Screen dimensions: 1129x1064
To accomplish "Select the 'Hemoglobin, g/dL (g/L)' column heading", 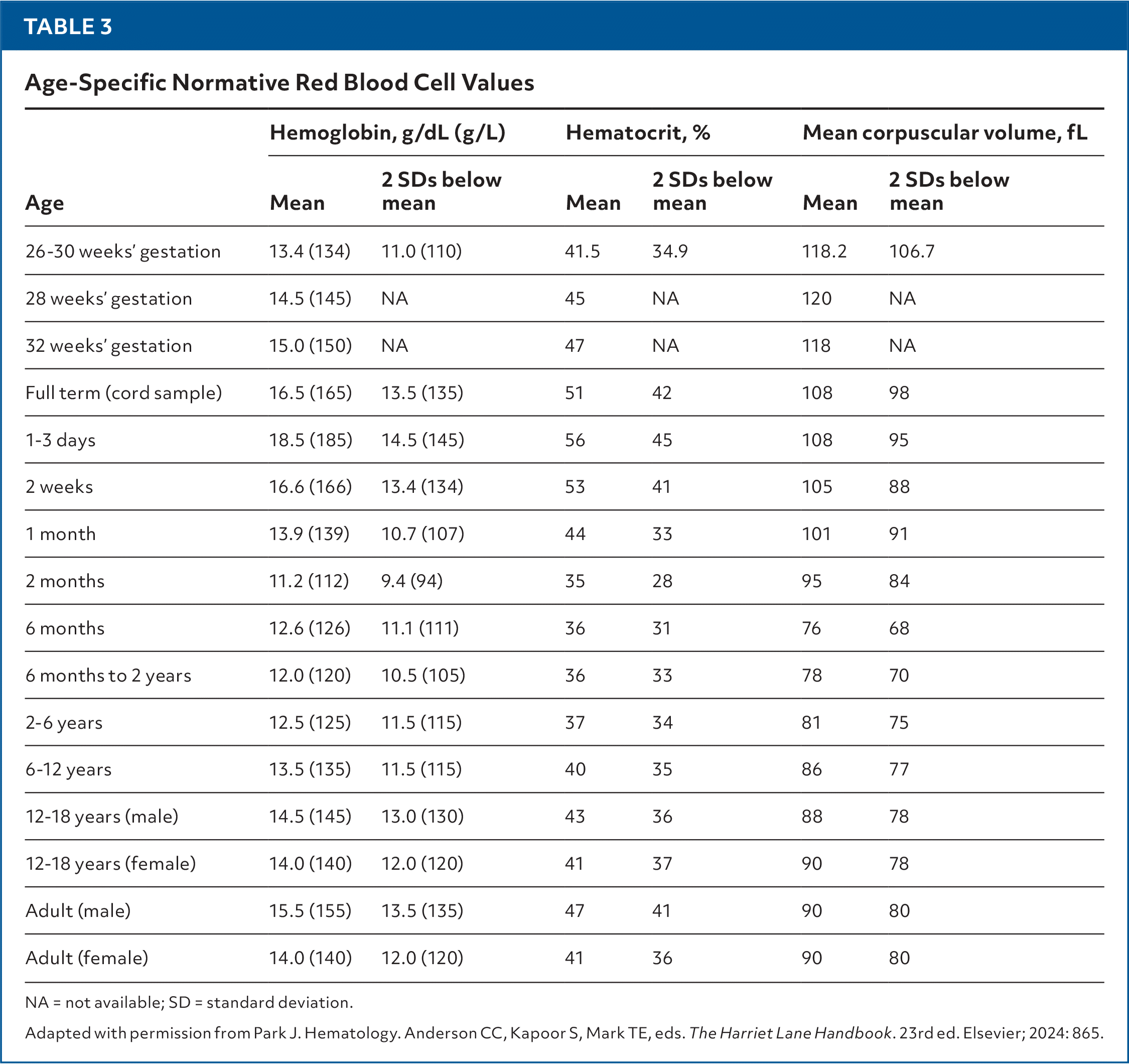I will point(387,133).
